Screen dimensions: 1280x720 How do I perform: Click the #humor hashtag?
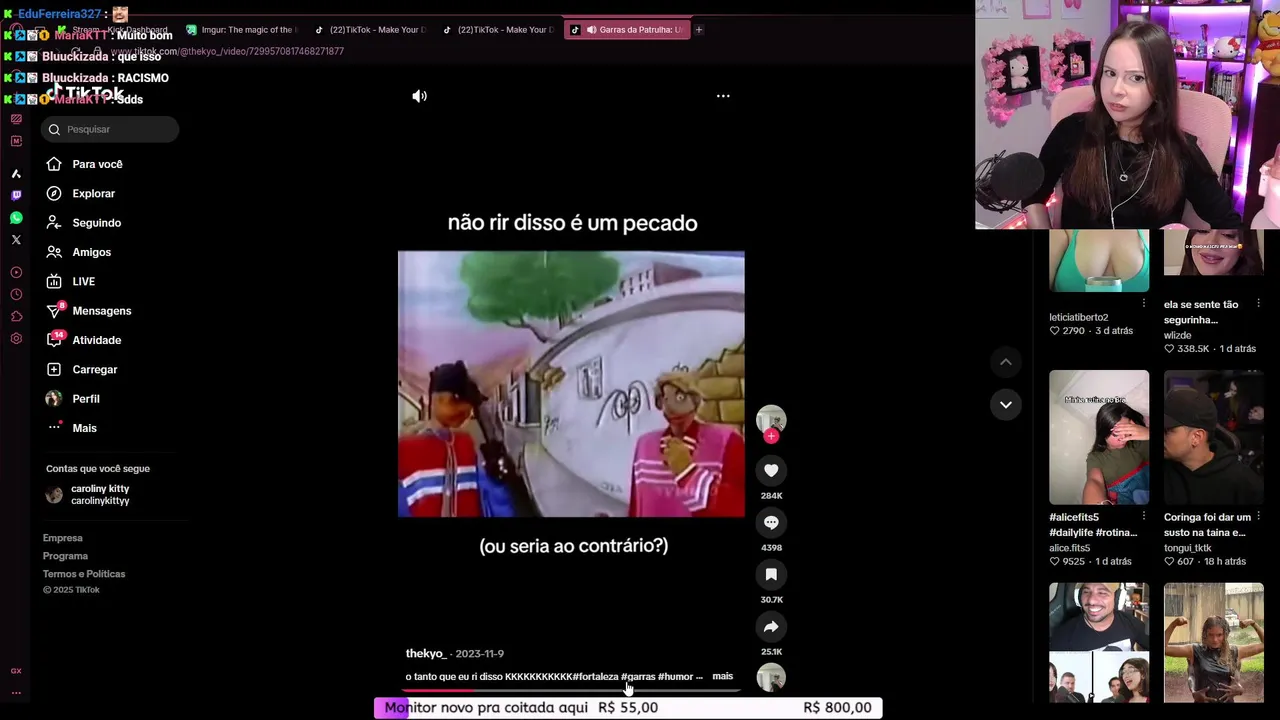675,677
